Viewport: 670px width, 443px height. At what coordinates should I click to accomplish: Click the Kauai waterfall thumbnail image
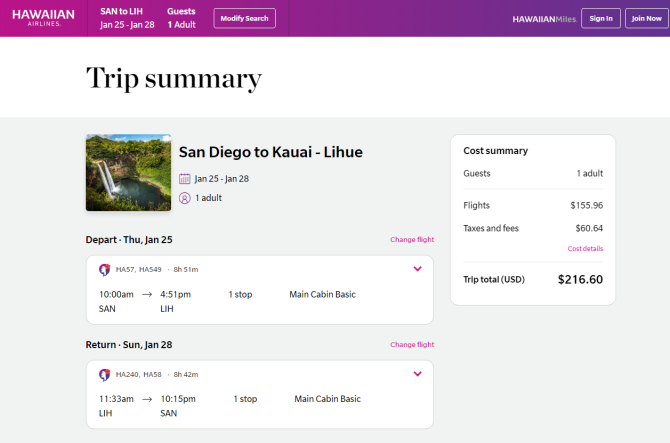128,173
